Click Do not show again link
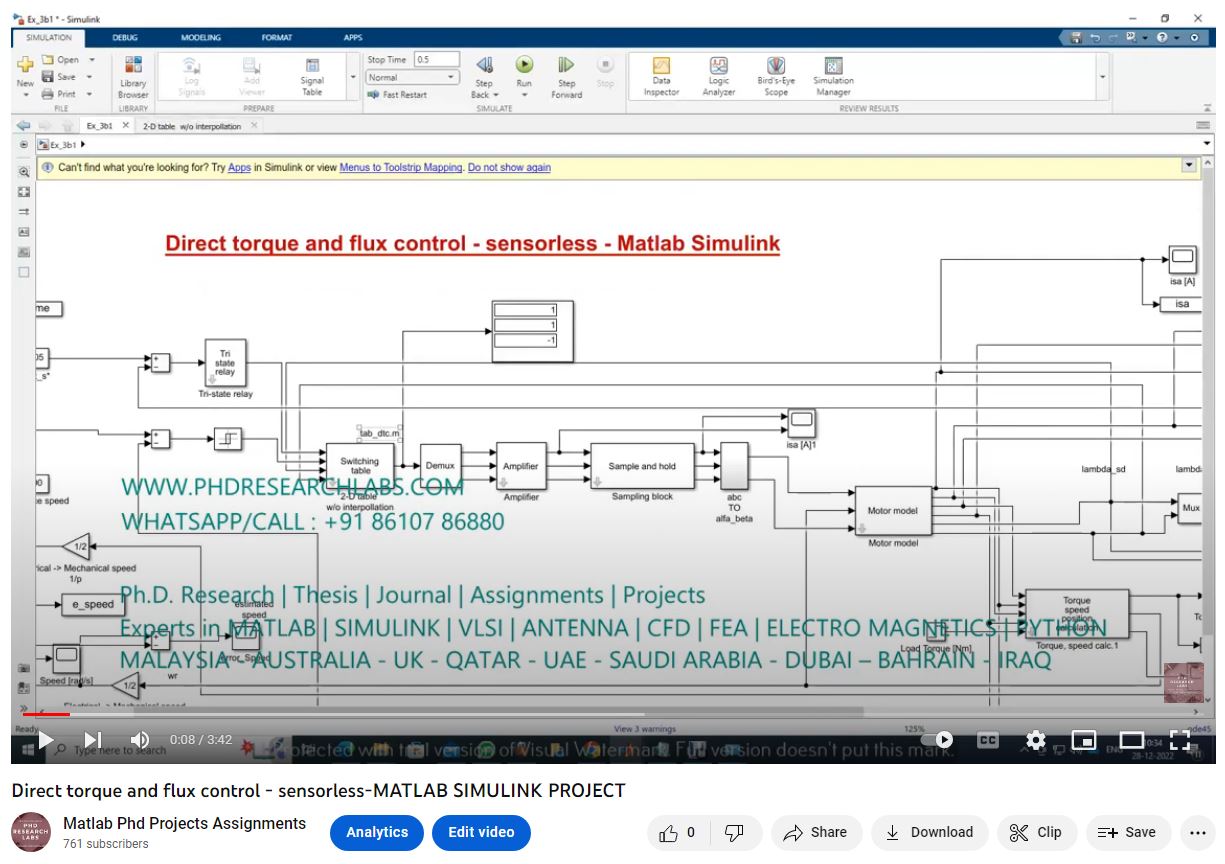1225x864 pixels. pos(509,167)
